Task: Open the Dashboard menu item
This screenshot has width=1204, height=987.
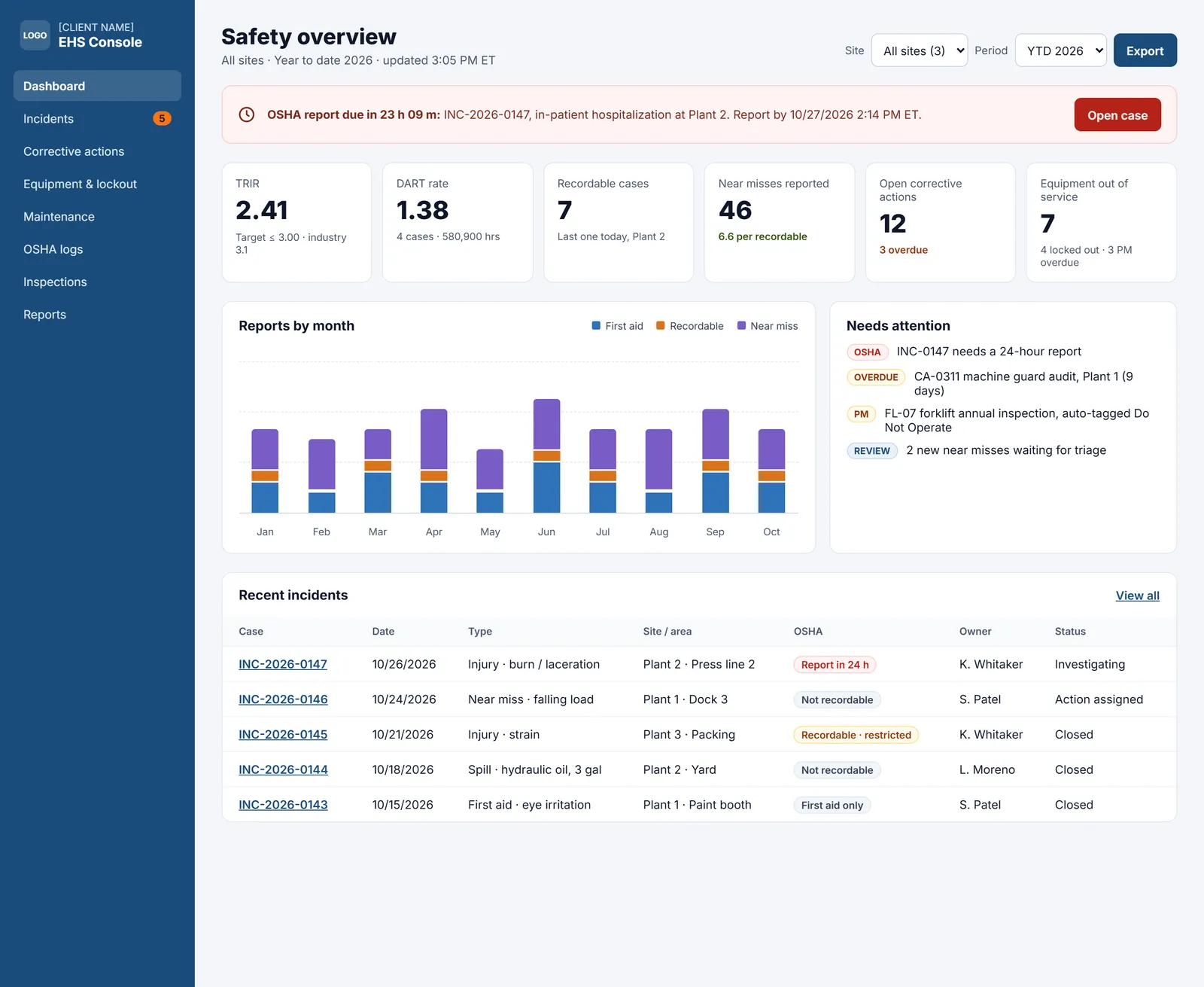Action: point(97,86)
